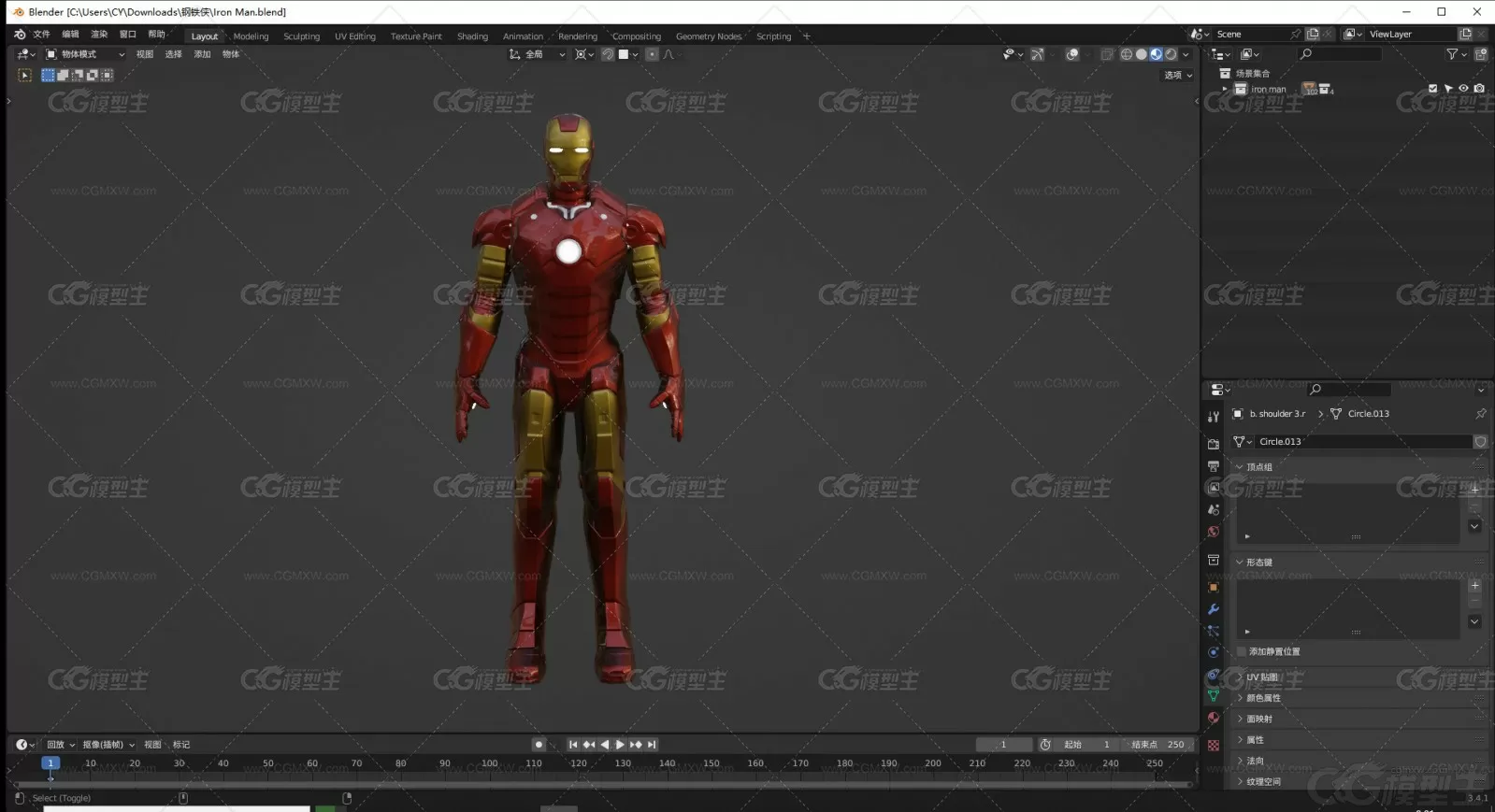This screenshot has height=812, width=1495.
Task: Add a new workspace with the plus
Action: (807, 36)
